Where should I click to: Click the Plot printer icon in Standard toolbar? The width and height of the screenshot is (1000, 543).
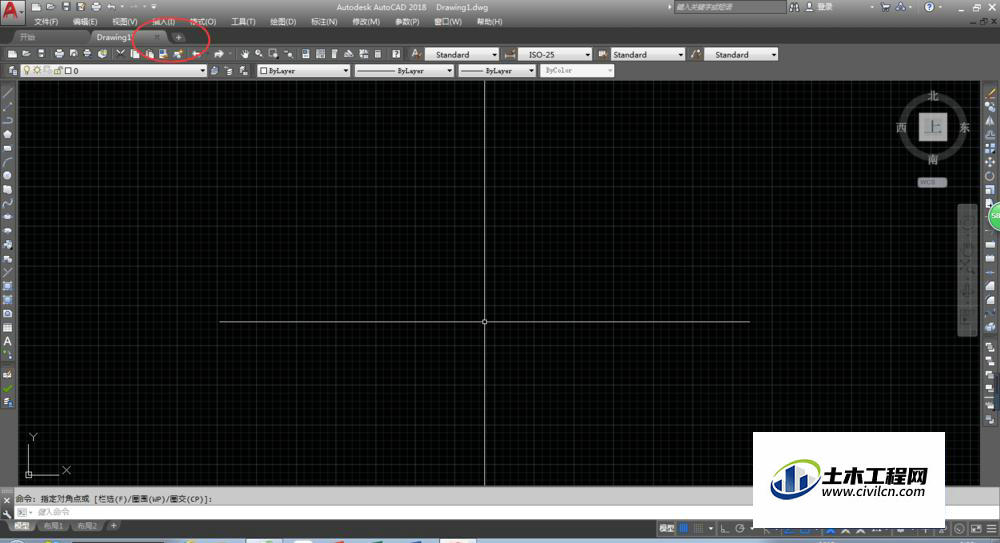tap(59, 54)
